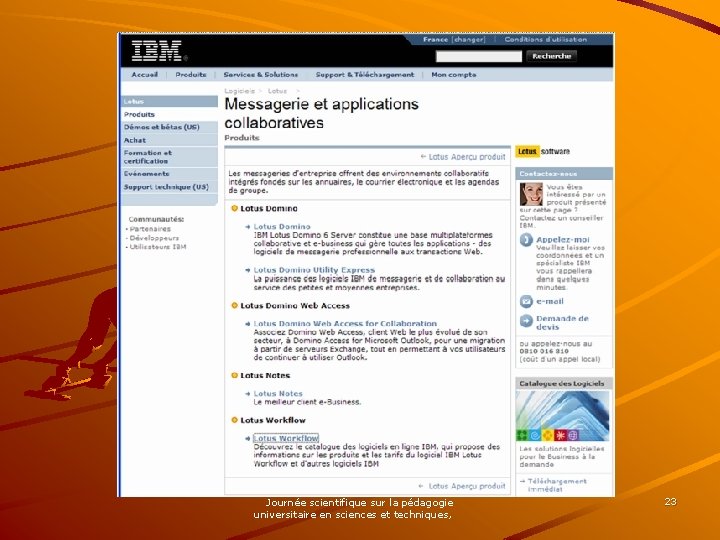Viewport: 720px width, 540px height.
Task: Open the Lotus Notes product link
Action: pyautogui.click(x=278, y=394)
